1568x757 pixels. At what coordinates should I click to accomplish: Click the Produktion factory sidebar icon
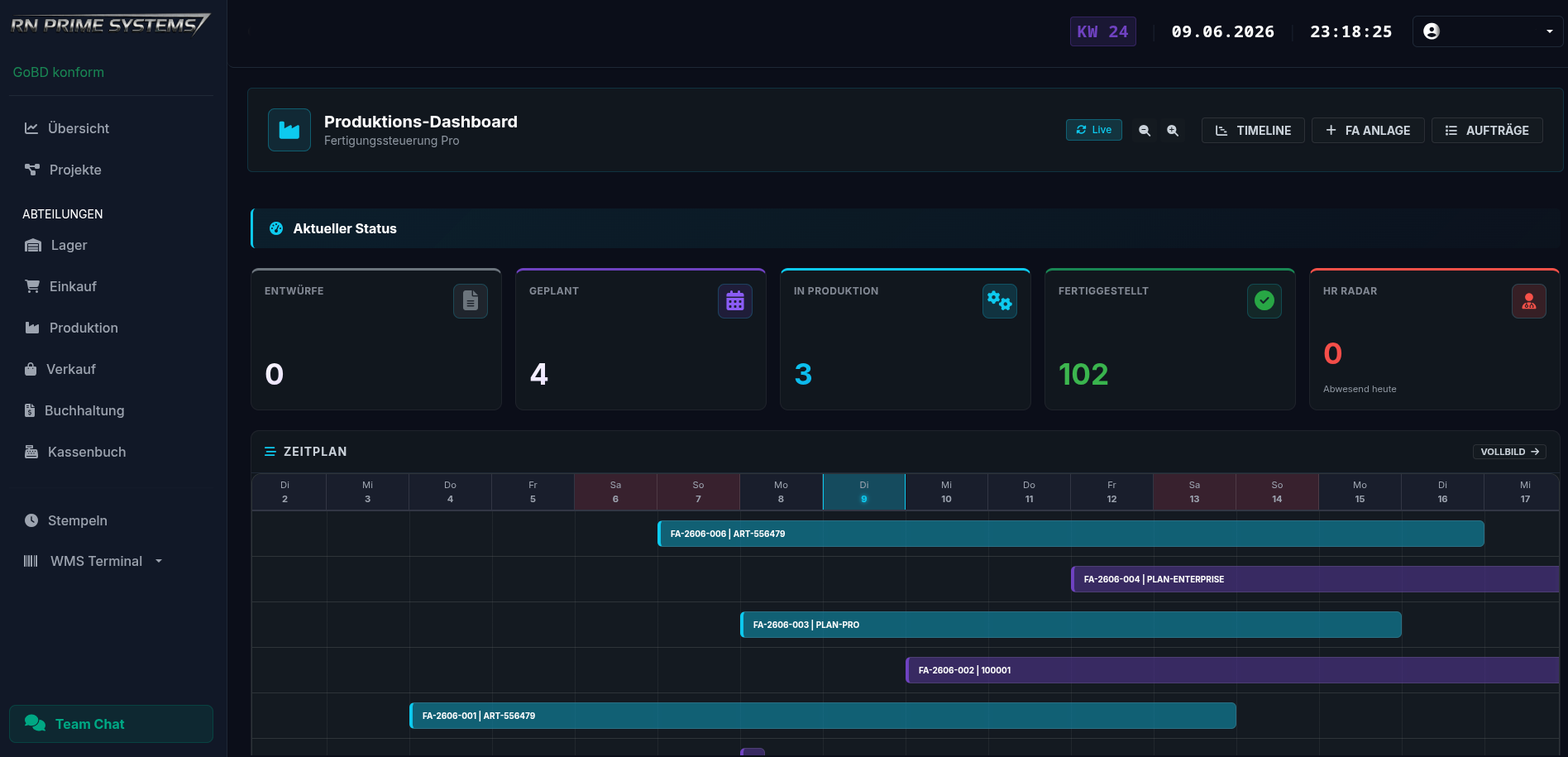[x=32, y=328]
